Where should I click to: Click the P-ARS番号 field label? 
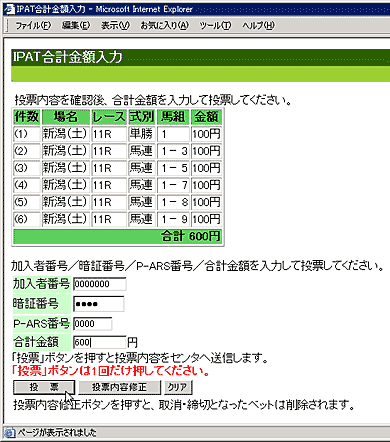42,323
